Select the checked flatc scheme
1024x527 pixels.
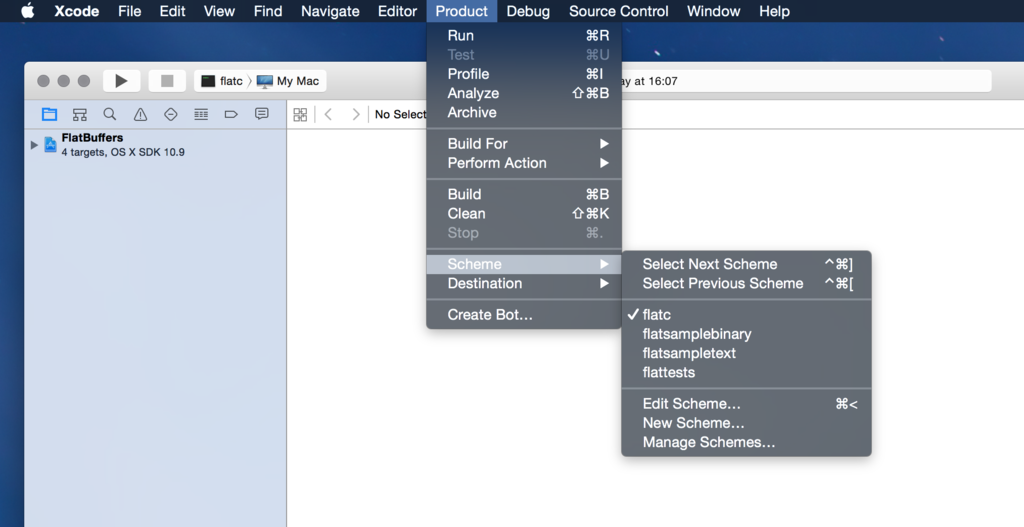coord(746,315)
